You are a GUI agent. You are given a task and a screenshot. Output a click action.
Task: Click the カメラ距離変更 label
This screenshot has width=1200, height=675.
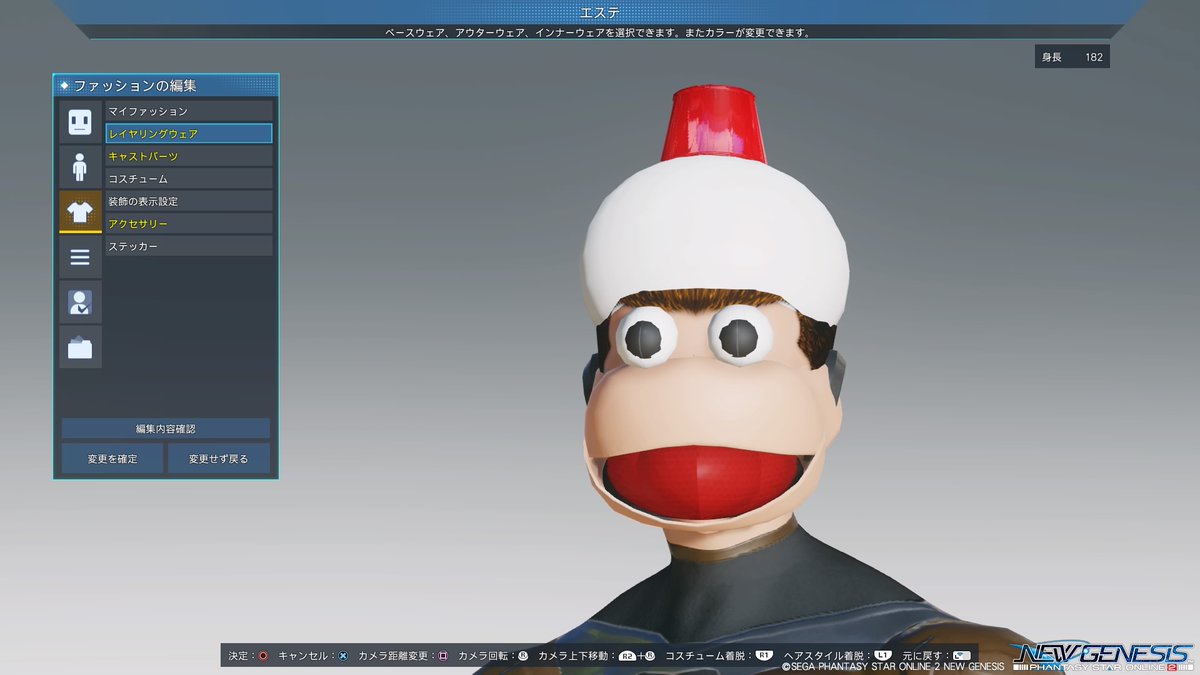pyautogui.click(x=391, y=656)
